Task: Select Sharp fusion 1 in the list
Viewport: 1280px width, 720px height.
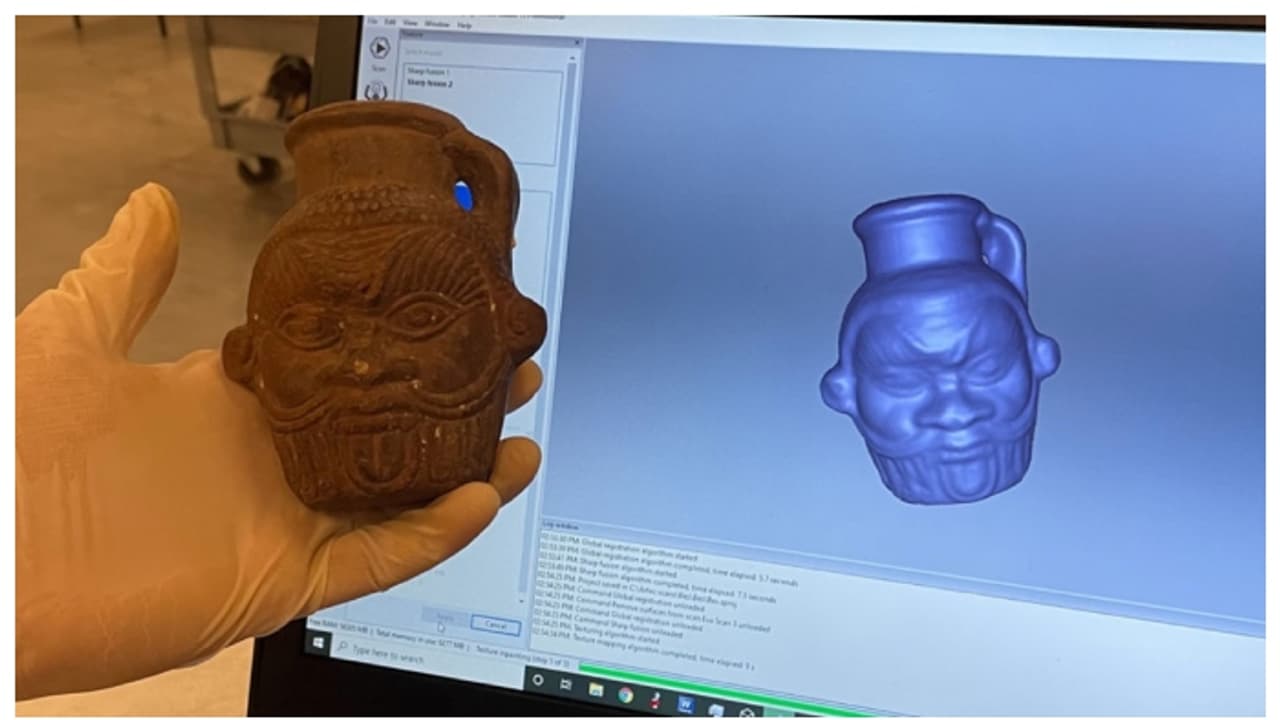Action: [428, 73]
